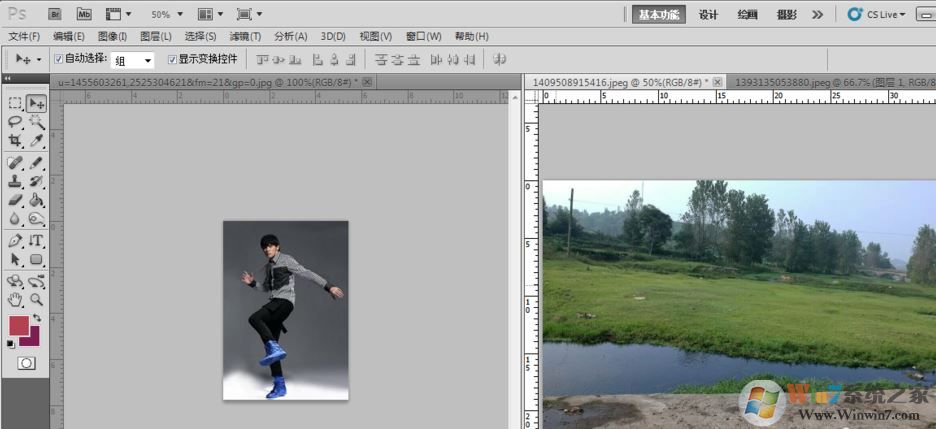Switch to the 设计 workspace
Screen dimensions: 936x429
click(x=708, y=15)
